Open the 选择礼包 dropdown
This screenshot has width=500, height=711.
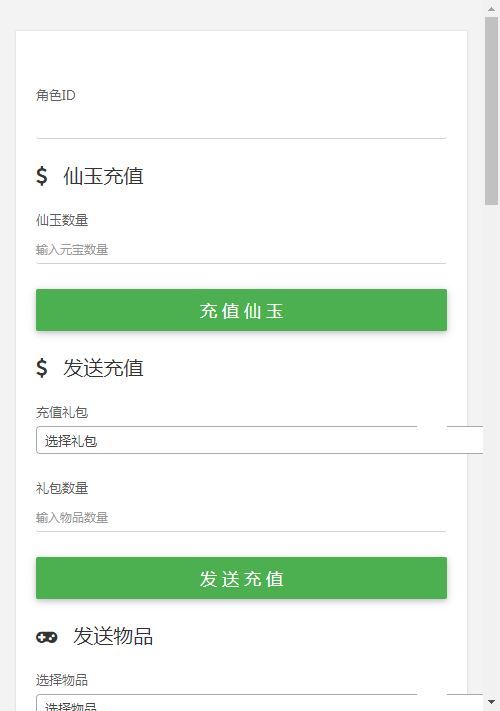[260, 440]
